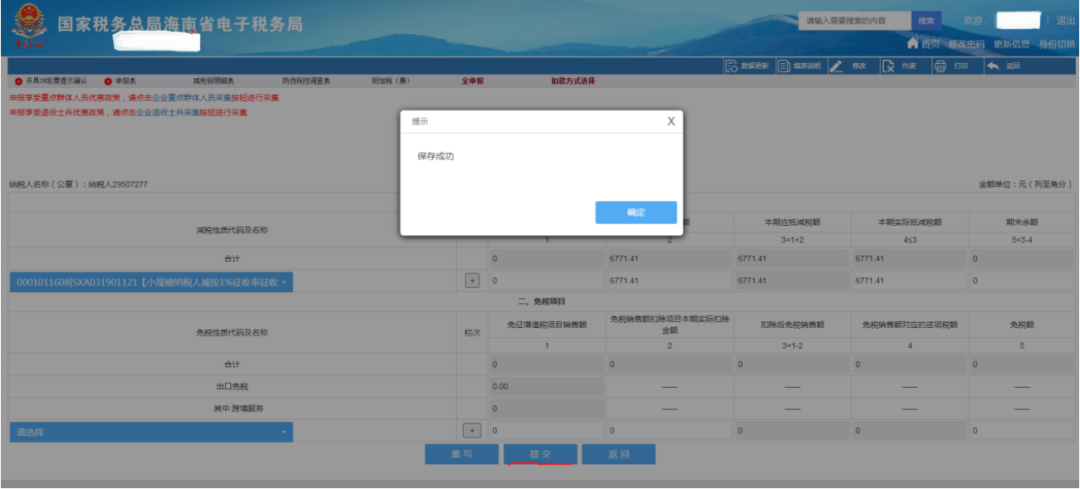
Task: Click the 修改 pencil edit icon
Action: pyautogui.click(x=836, y=66)
